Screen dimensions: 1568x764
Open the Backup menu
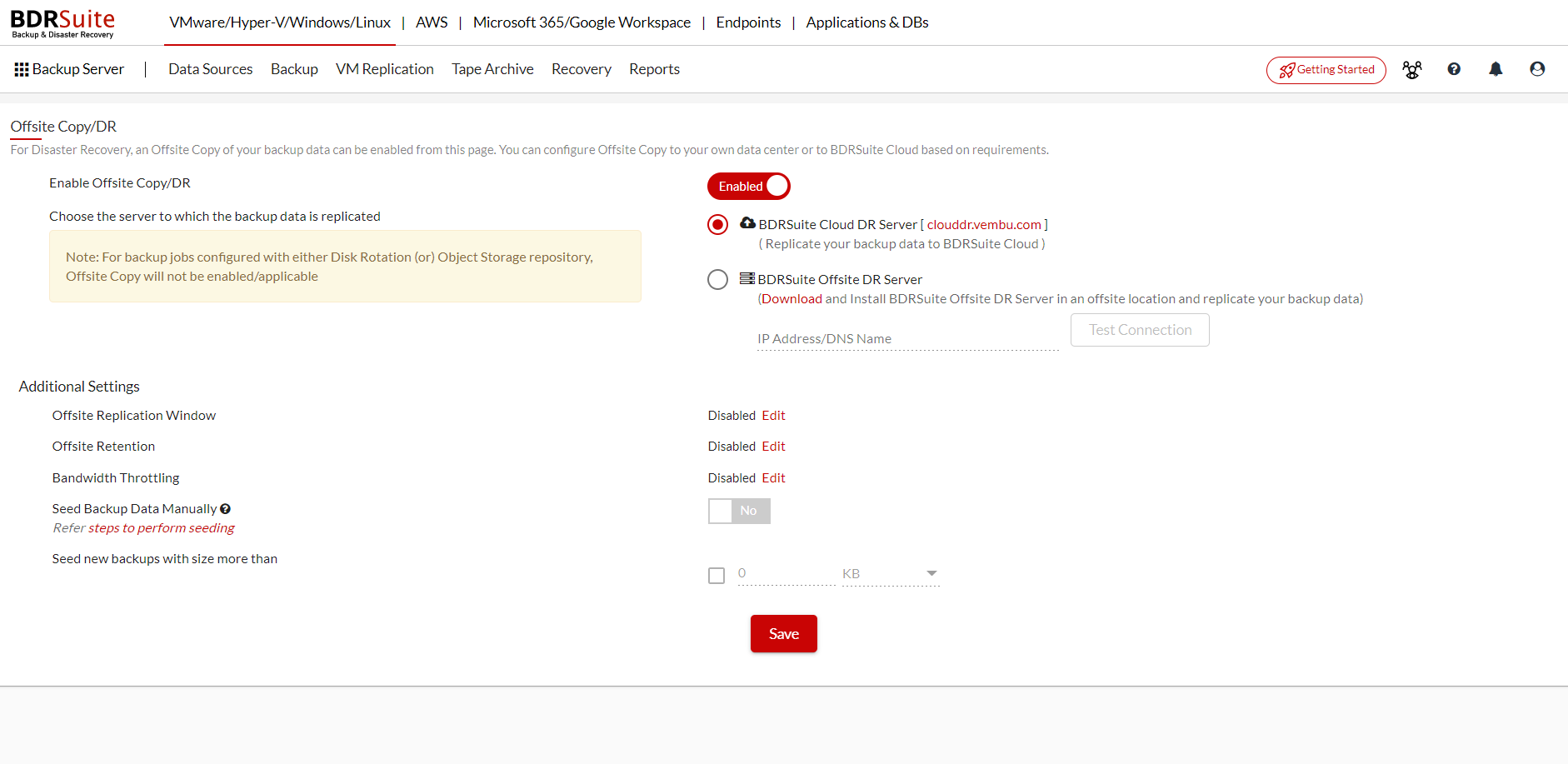pos(294,69)
